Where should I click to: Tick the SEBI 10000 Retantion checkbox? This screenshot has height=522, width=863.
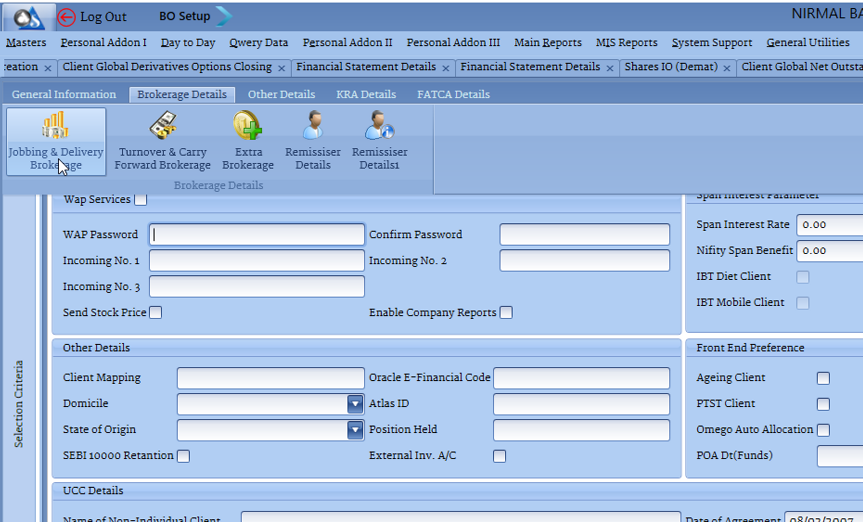pos(183,456)
